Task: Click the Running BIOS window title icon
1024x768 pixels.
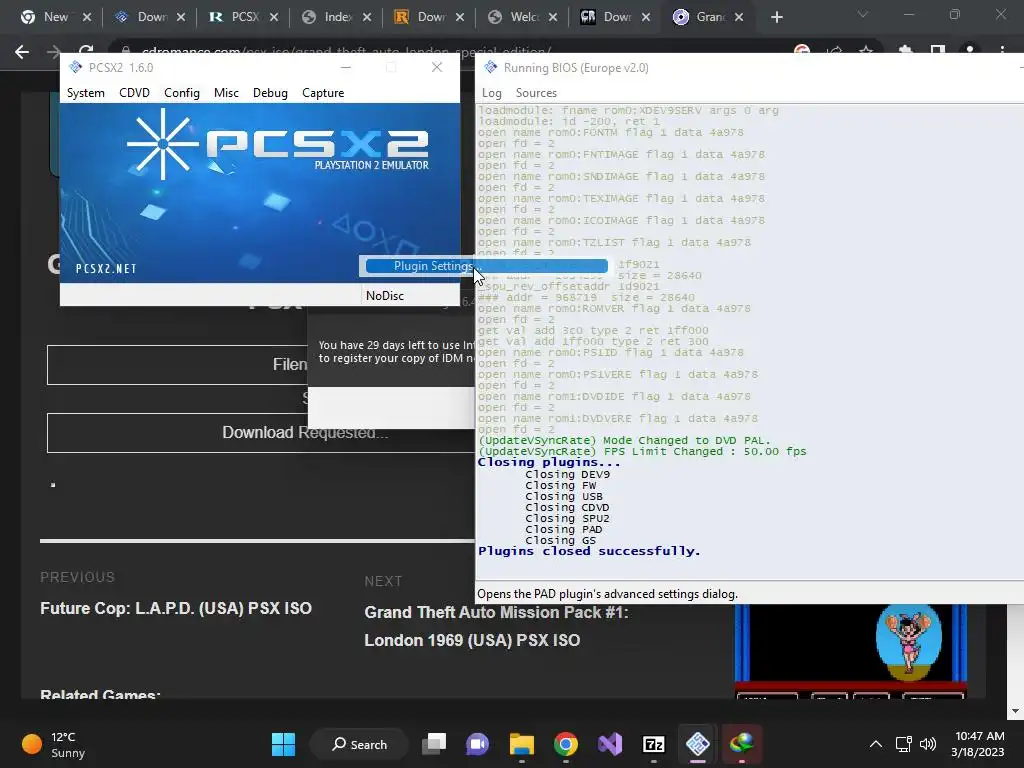Action: (x=490, y=67)
